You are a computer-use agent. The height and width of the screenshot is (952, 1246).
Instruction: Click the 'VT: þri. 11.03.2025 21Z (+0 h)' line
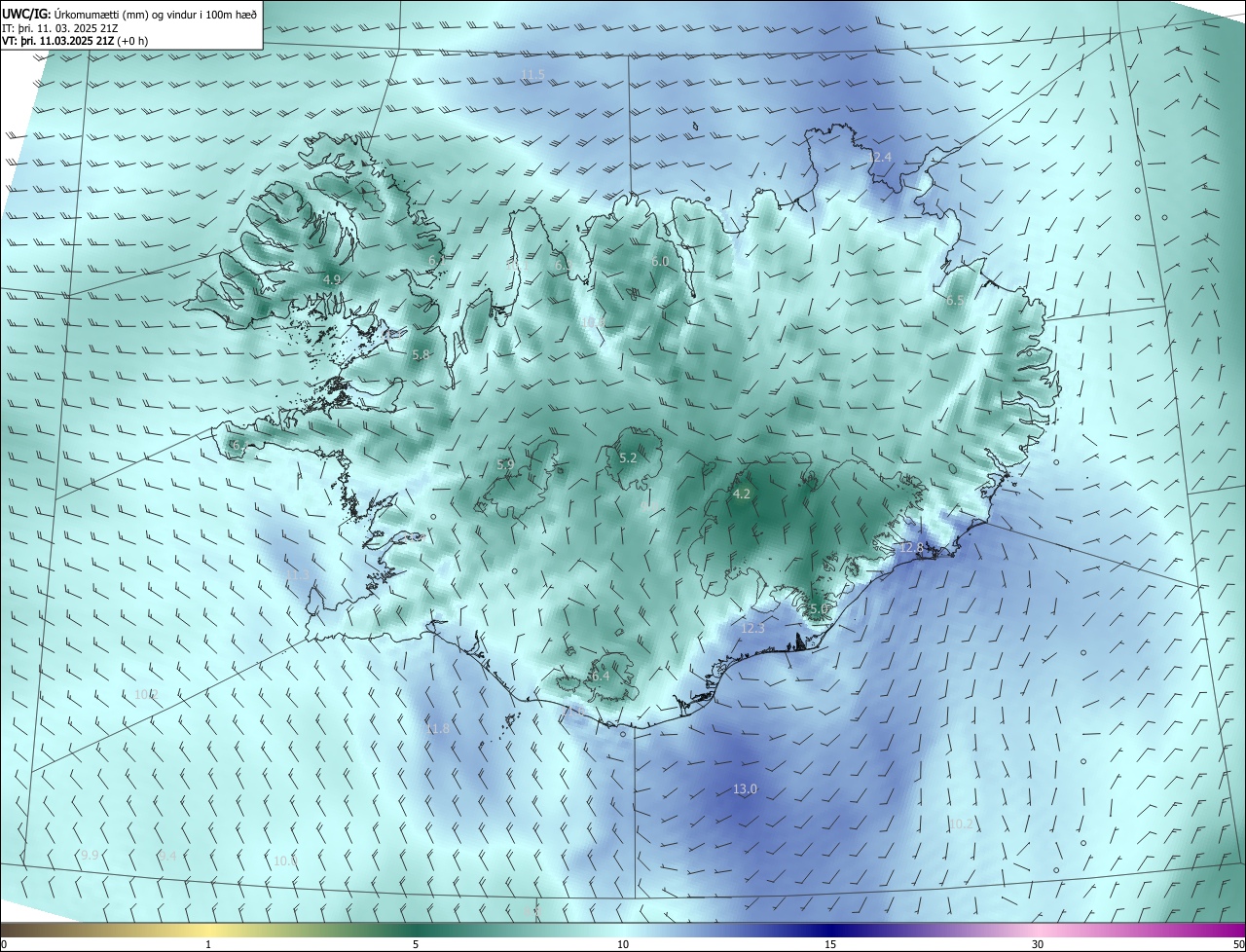(75, 42)
